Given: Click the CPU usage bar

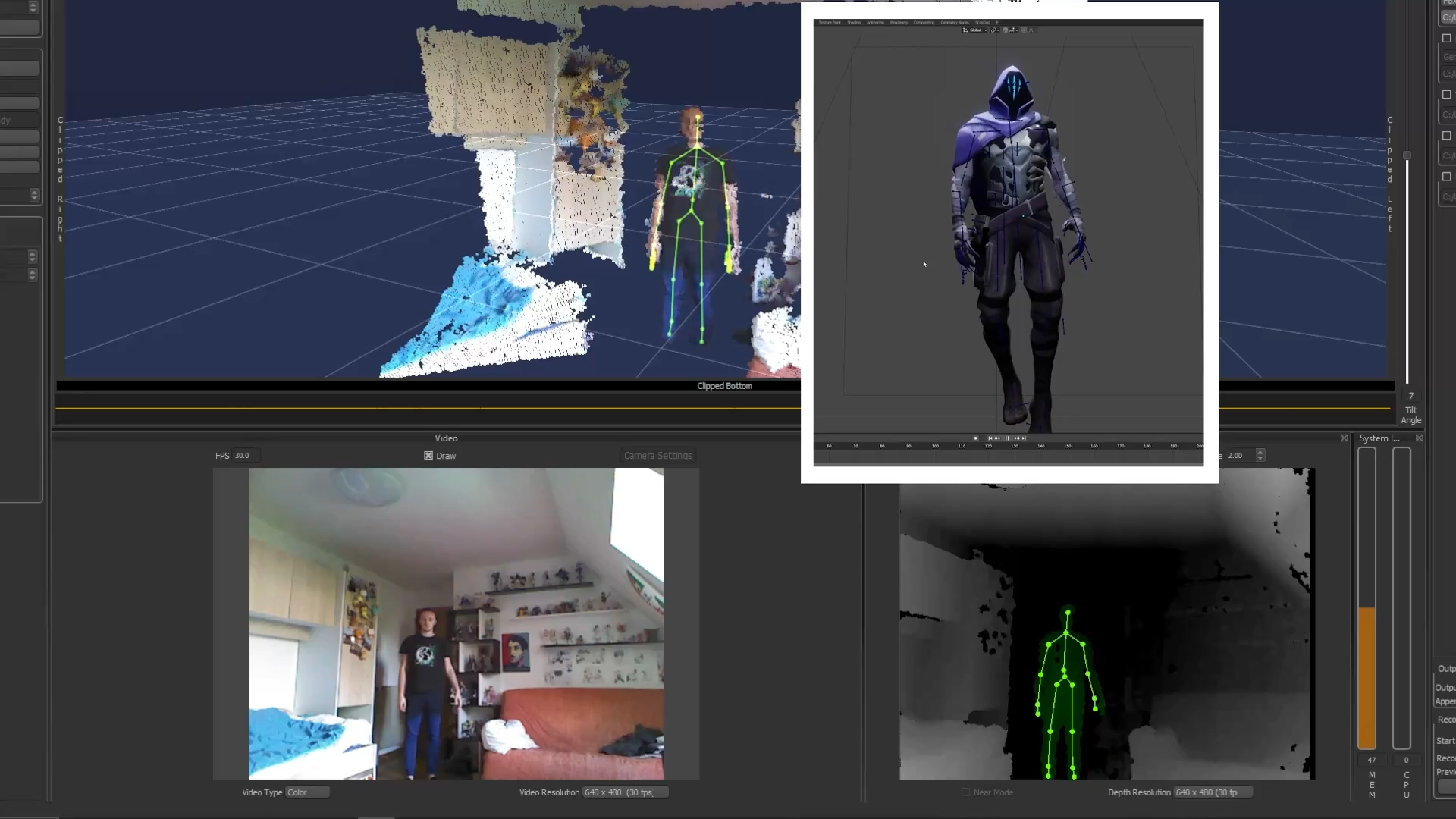Looking at the screenshot, I should (1401, 598).
